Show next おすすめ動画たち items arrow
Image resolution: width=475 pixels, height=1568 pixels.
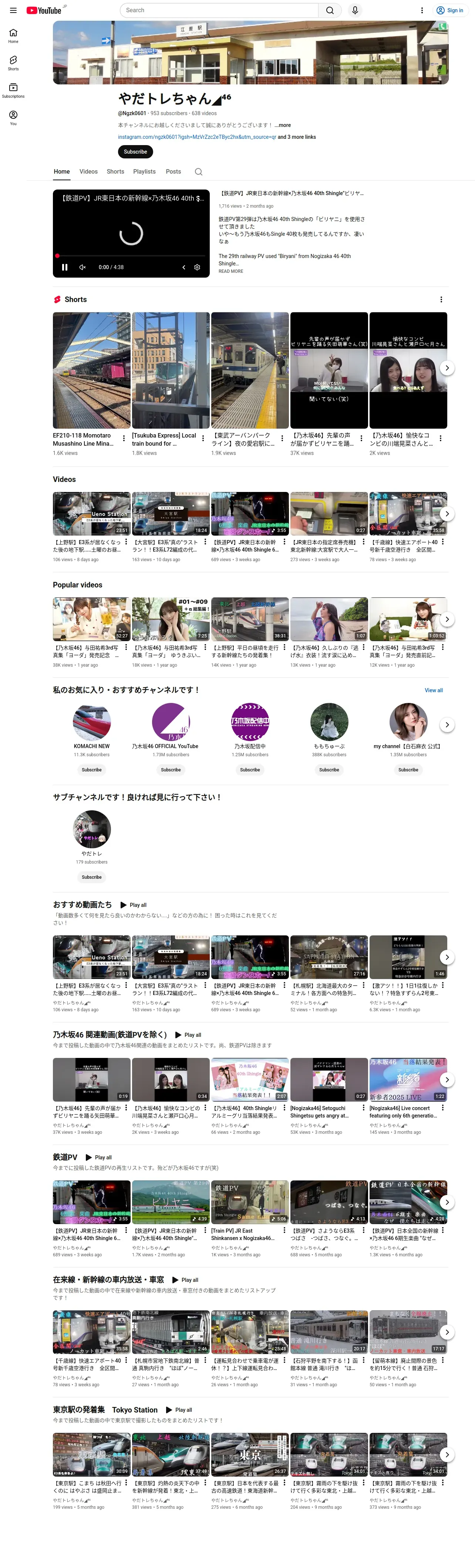447,957
